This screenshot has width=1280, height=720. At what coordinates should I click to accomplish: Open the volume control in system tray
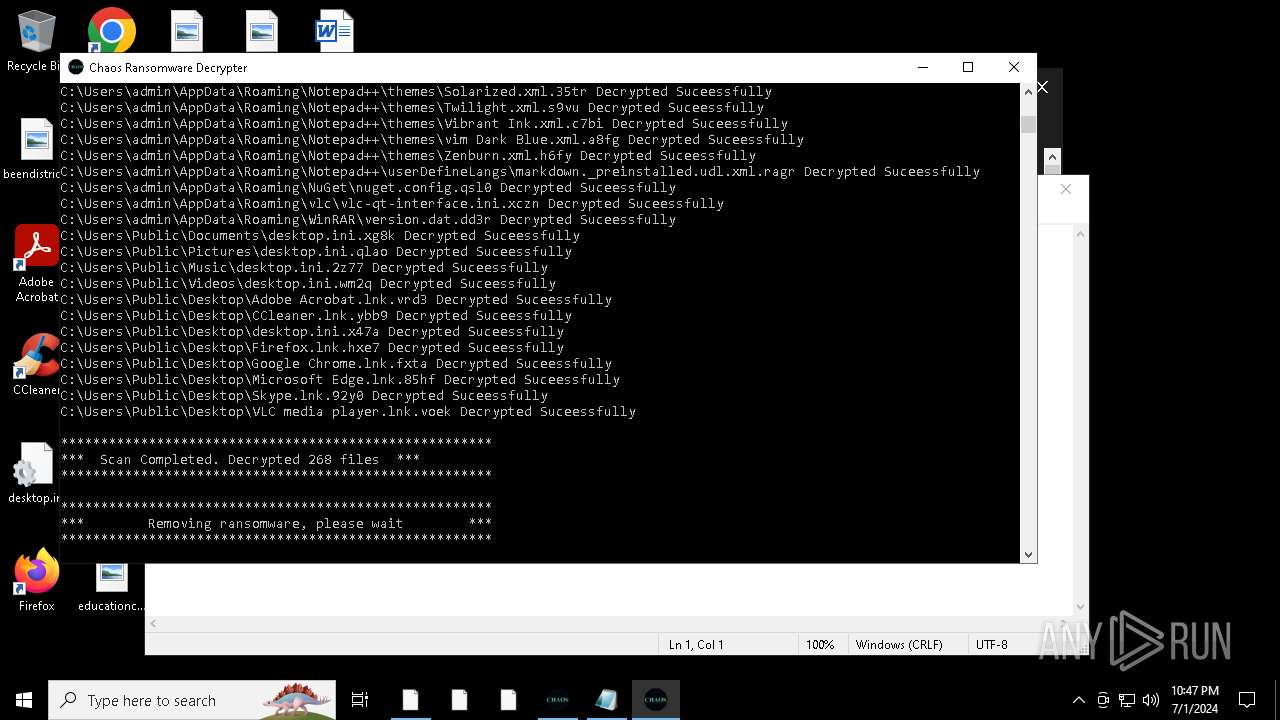1151,700
